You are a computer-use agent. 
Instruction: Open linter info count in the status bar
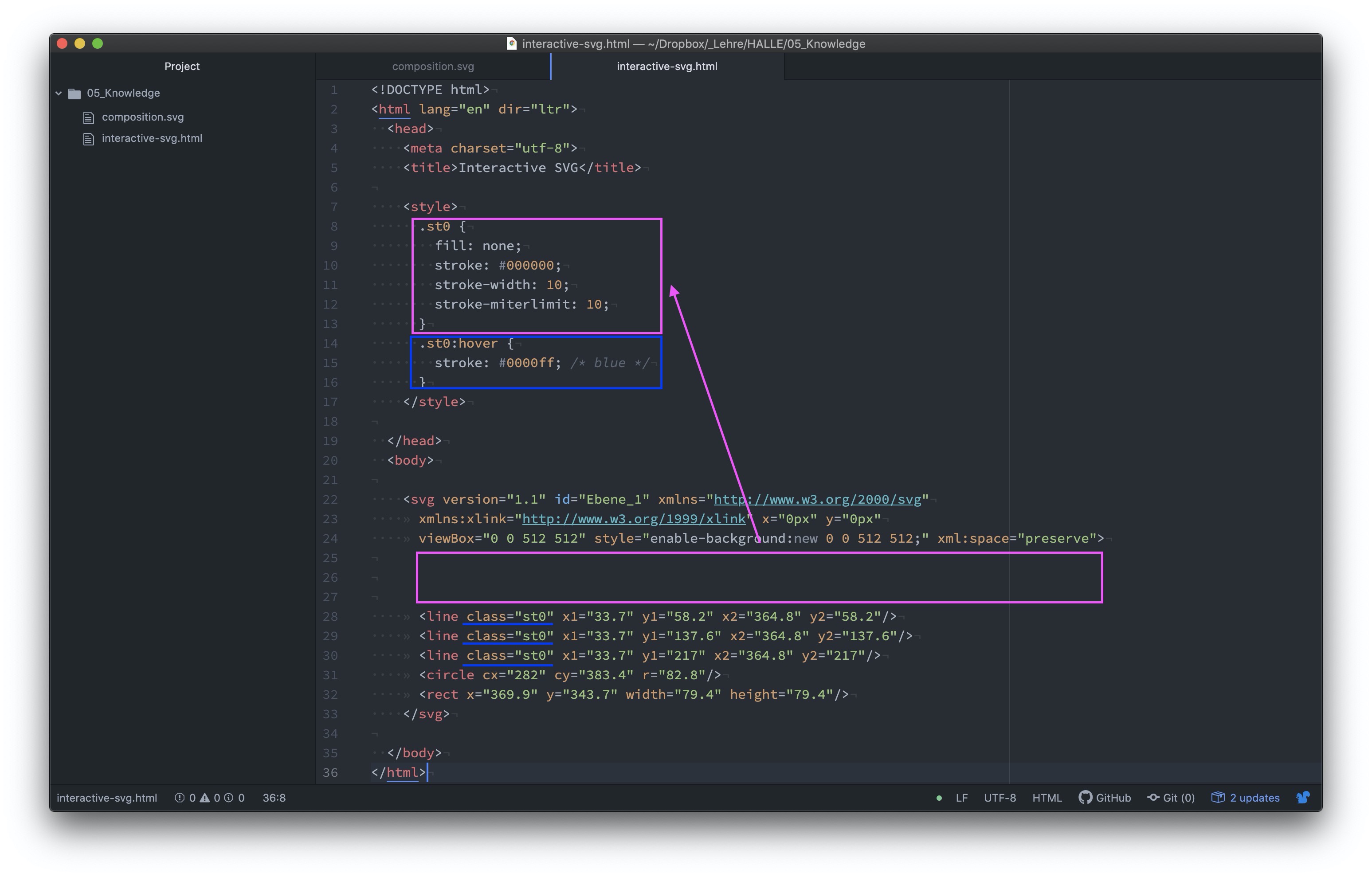point(234,798)
